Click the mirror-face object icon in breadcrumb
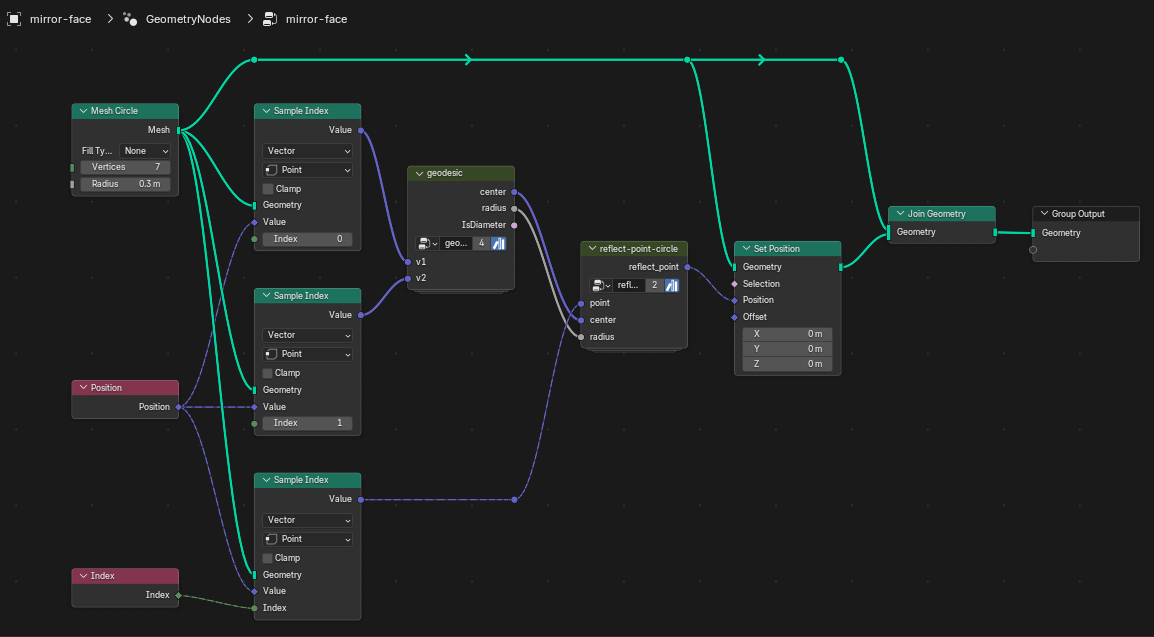Image resolution: width=1154 pixels, height=637 pixels. coord(14,19)
